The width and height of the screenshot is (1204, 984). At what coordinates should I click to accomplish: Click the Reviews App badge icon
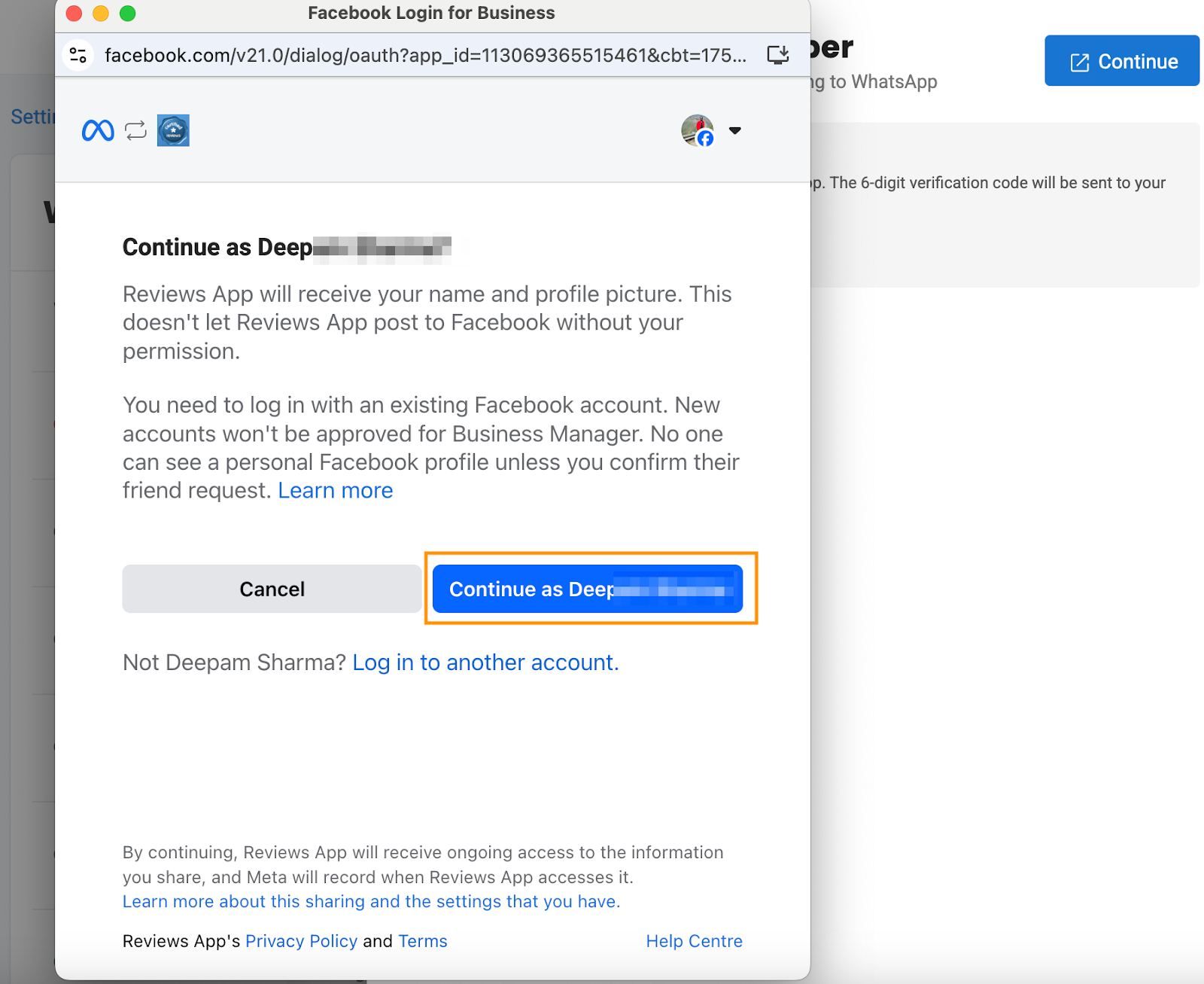click(x=173, y=131)
